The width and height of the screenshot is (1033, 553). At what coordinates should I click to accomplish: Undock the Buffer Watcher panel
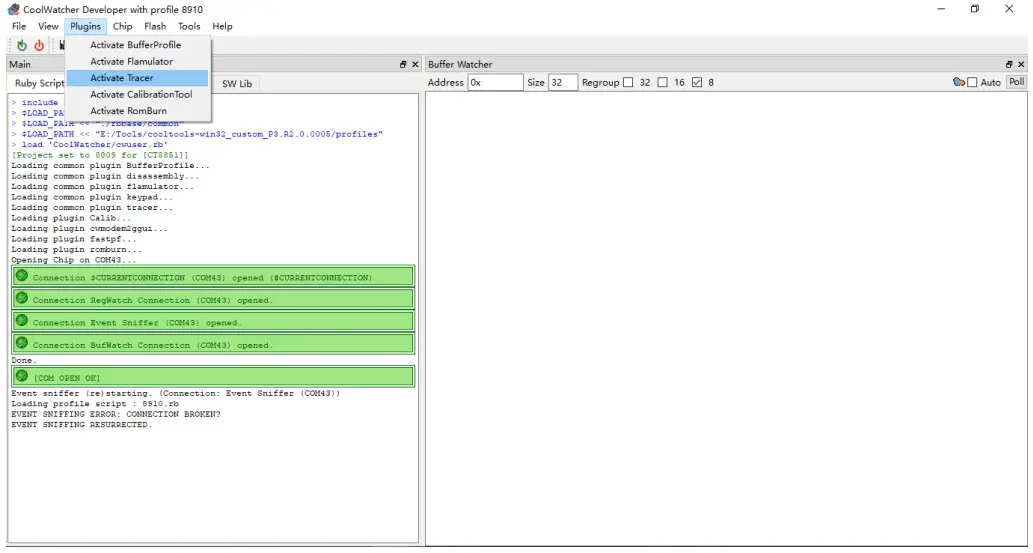tap(1007, 64)
